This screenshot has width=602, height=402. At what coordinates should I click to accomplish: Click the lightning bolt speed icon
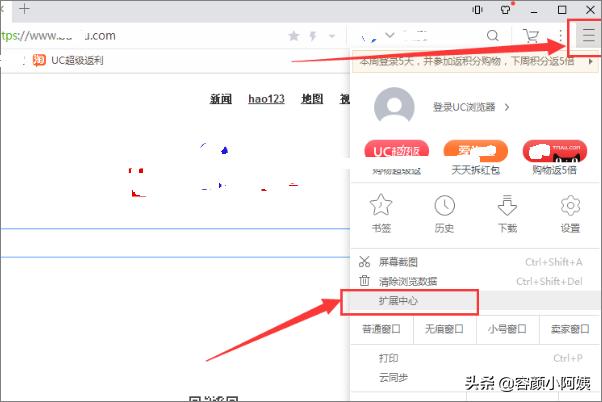coord(314,36)
